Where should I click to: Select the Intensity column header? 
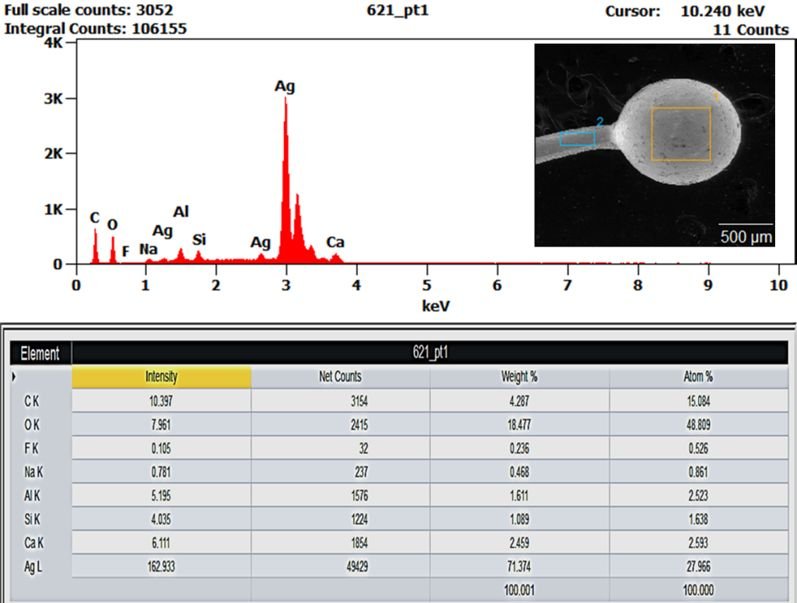(161, 377)
